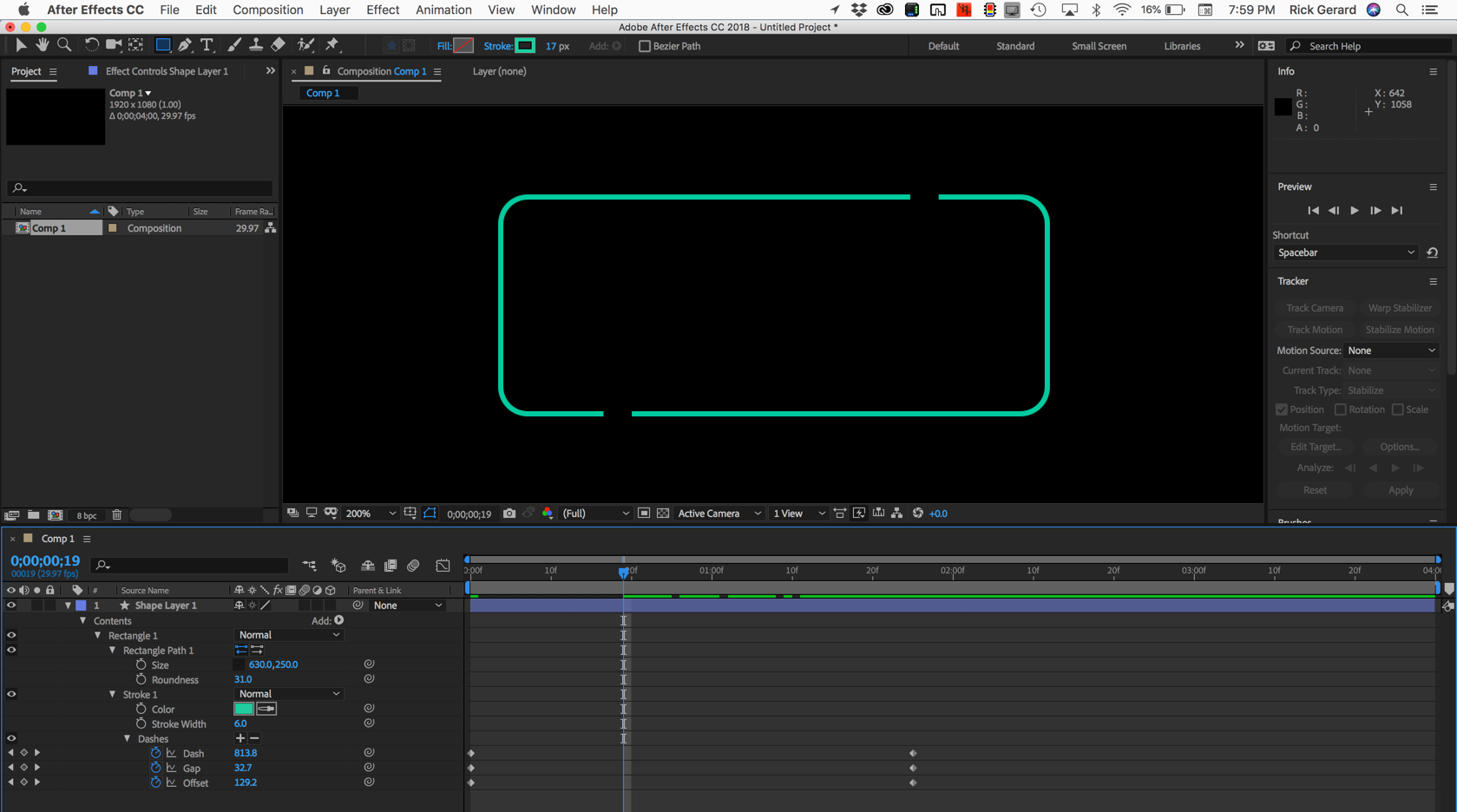Switch to the Small Screen workspace

(1099, 46)
